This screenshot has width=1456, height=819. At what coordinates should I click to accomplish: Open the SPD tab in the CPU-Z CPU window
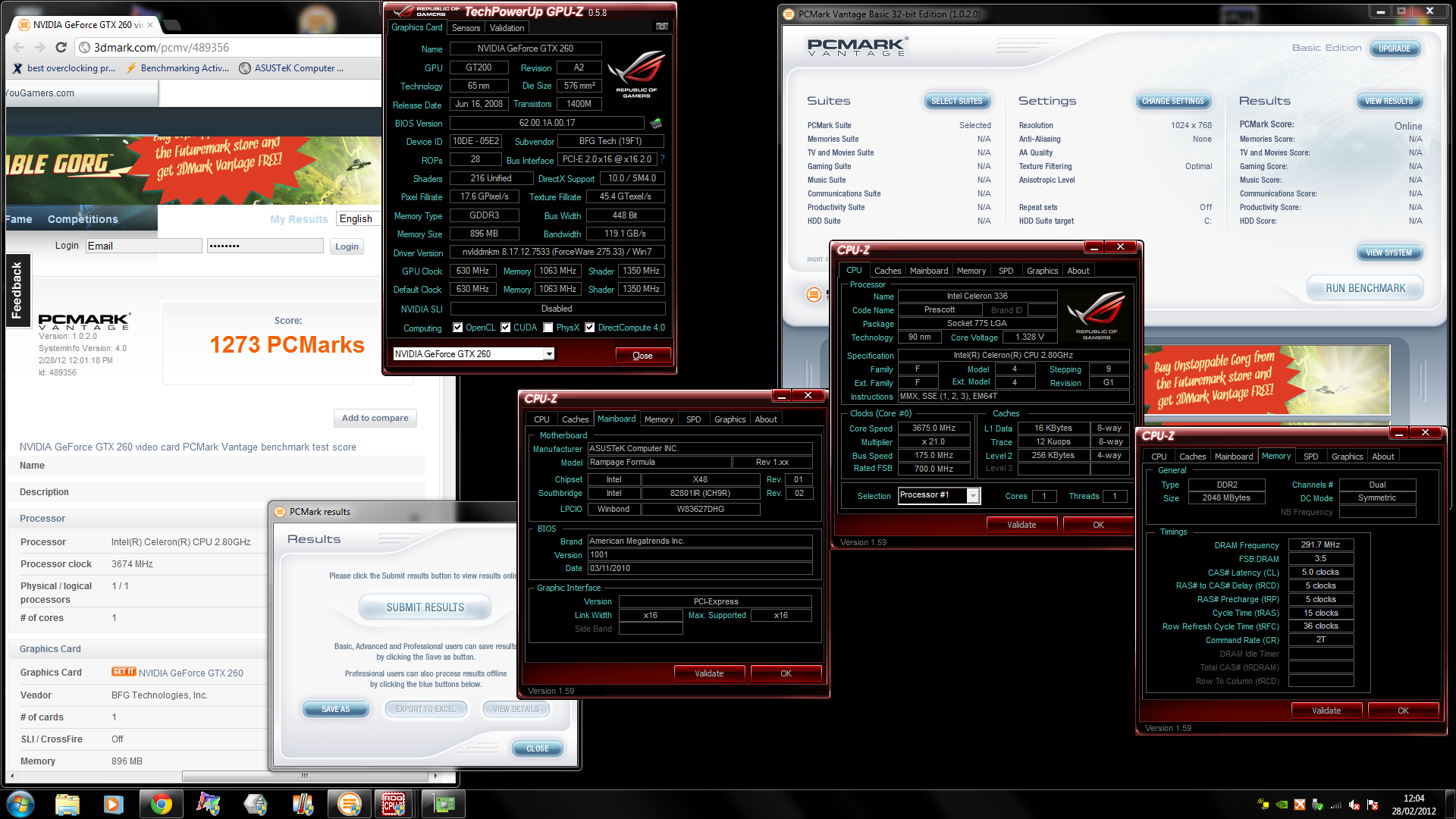point(1006,271)
